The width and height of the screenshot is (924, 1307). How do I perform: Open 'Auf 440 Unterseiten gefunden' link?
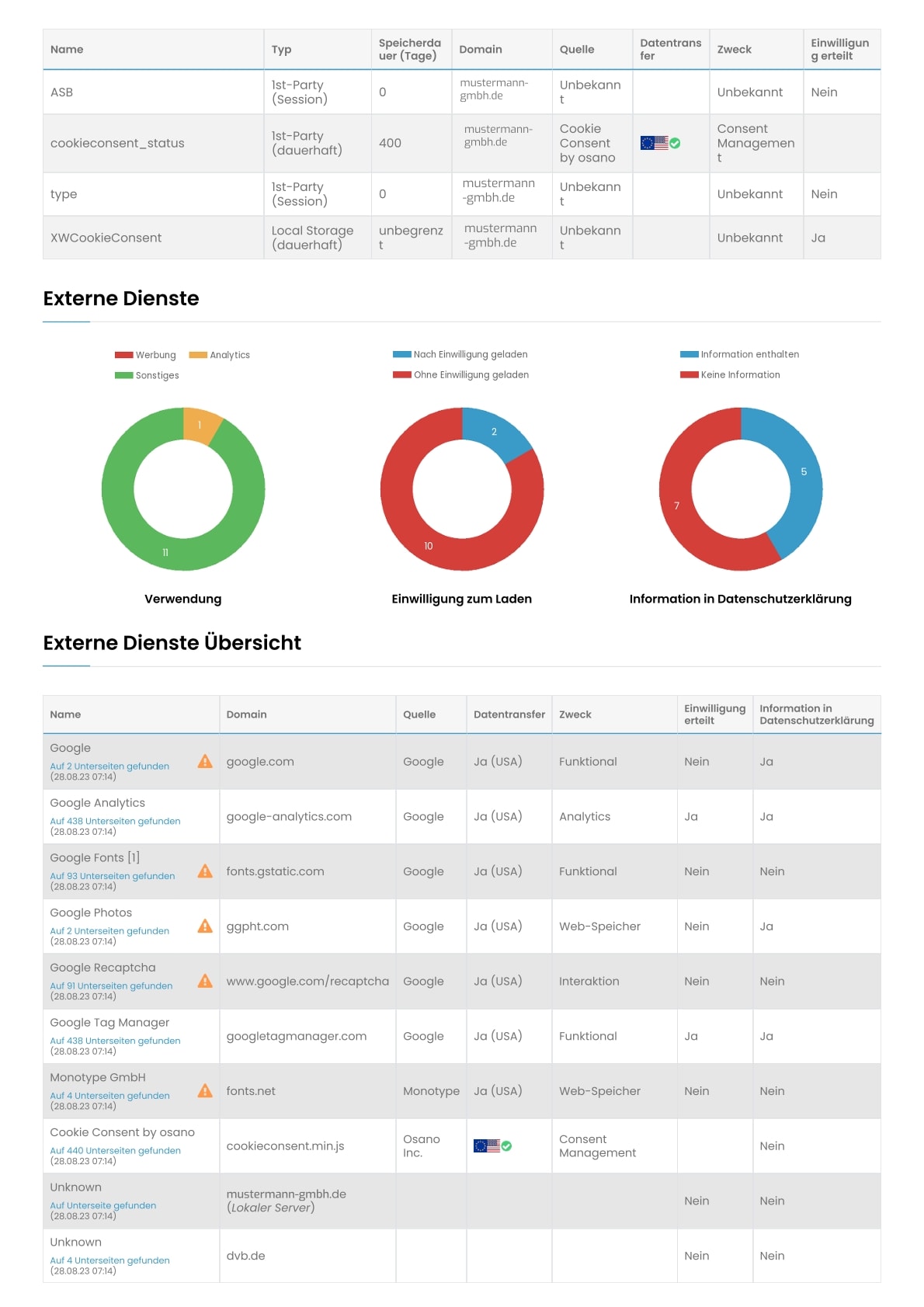(115, 1151)
